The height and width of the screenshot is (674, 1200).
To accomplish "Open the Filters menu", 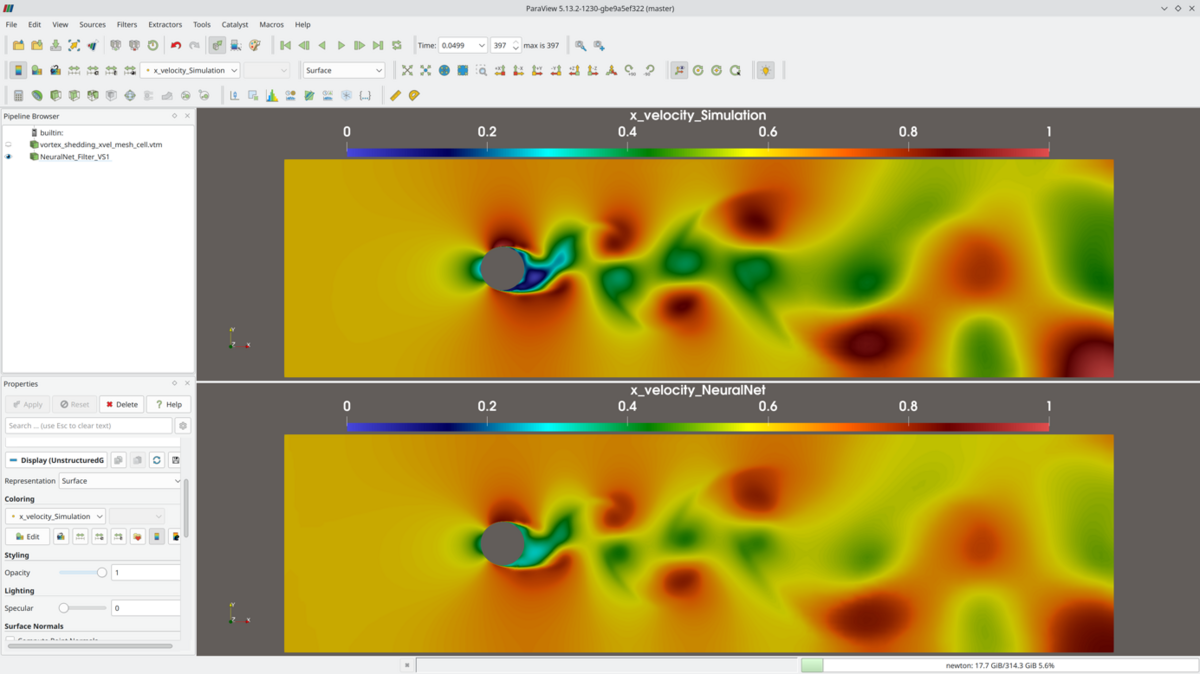I will [x=127, y=24].
